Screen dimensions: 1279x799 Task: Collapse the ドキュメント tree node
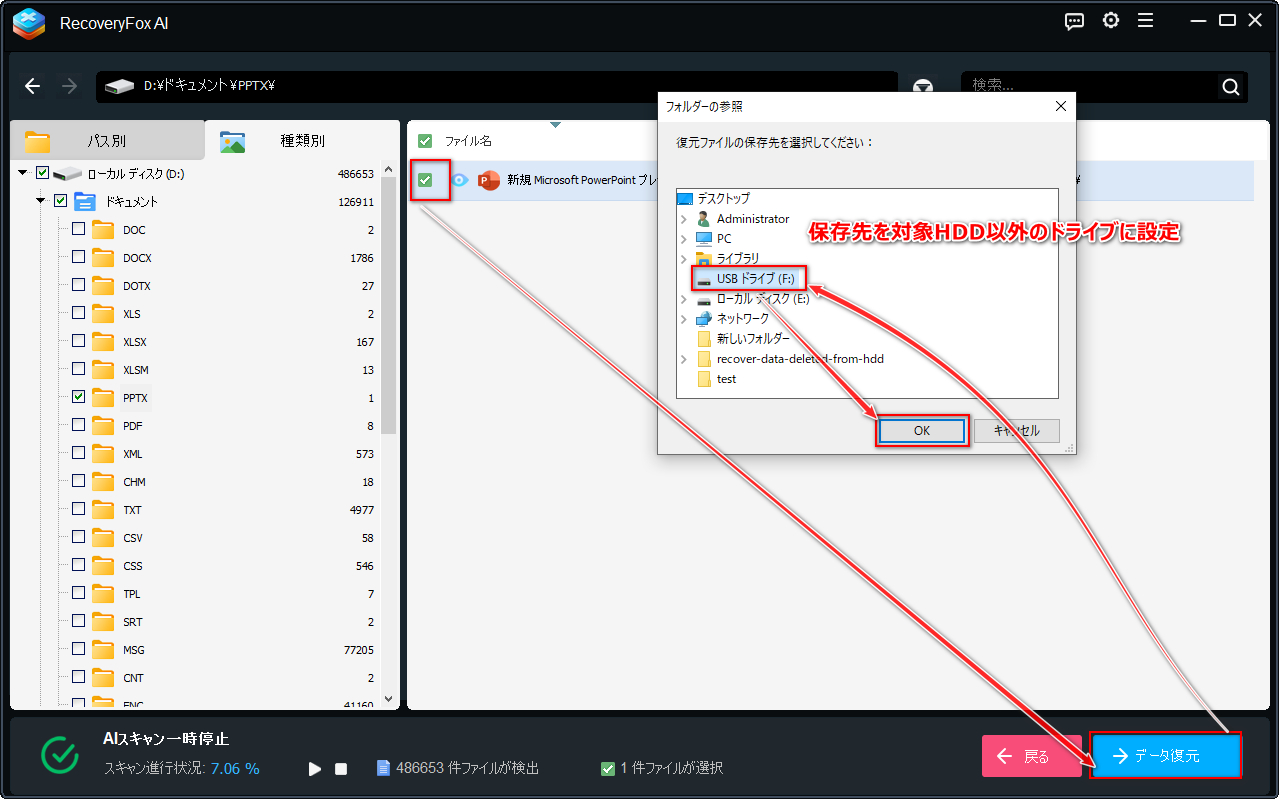[x=41, y=201]
